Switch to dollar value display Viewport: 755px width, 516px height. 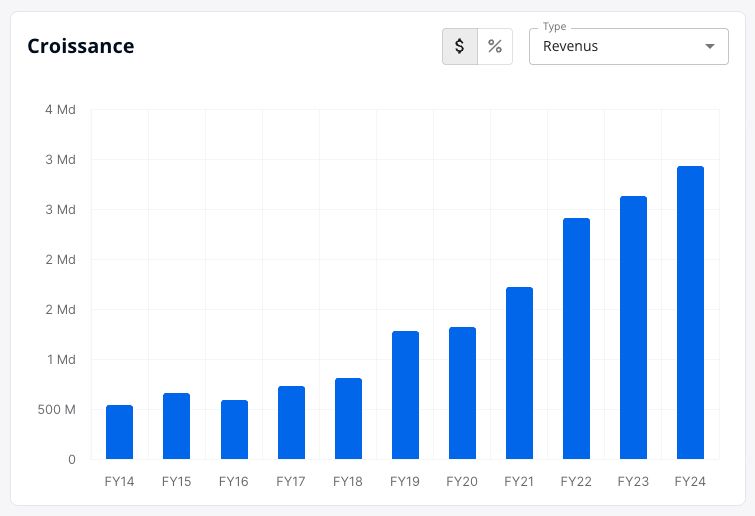(x=460, y=46)
